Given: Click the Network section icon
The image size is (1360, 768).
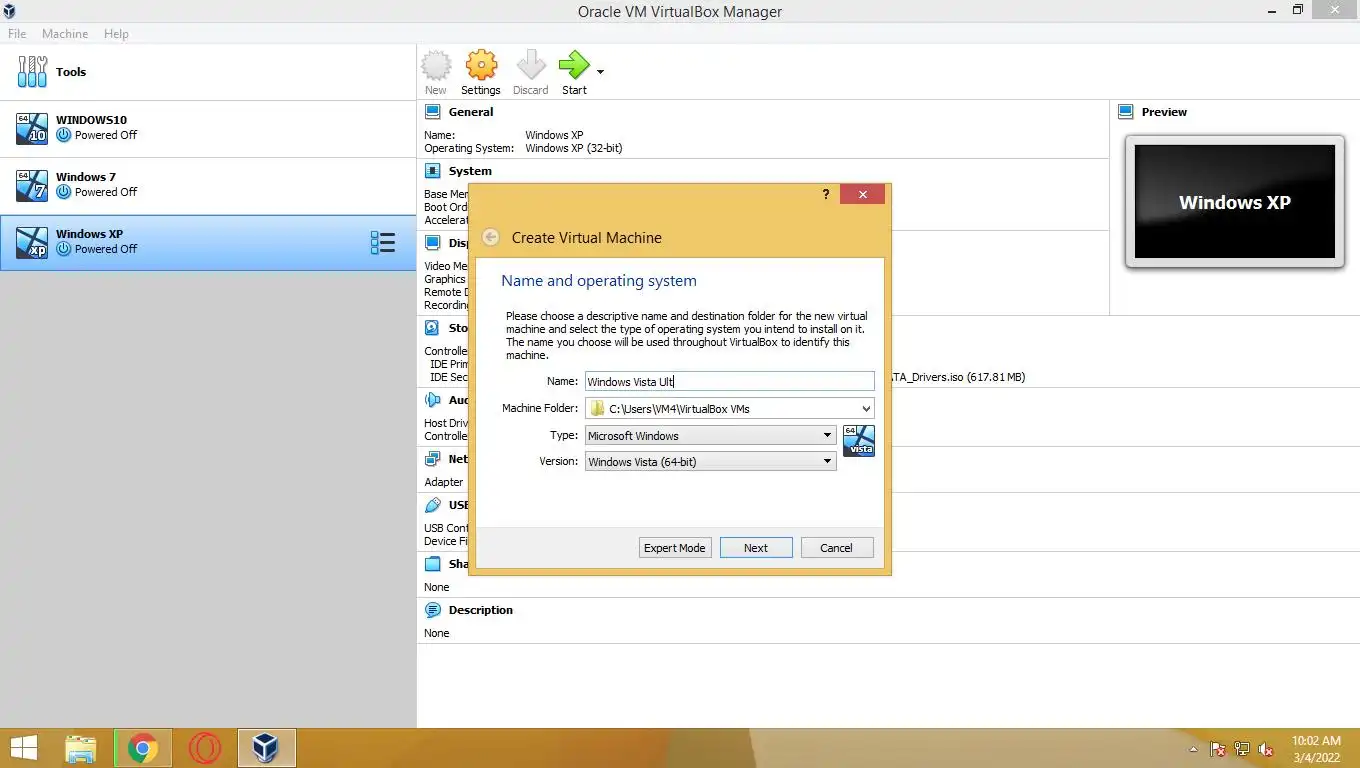Looking at the screenshot, I should pos(433,459).
